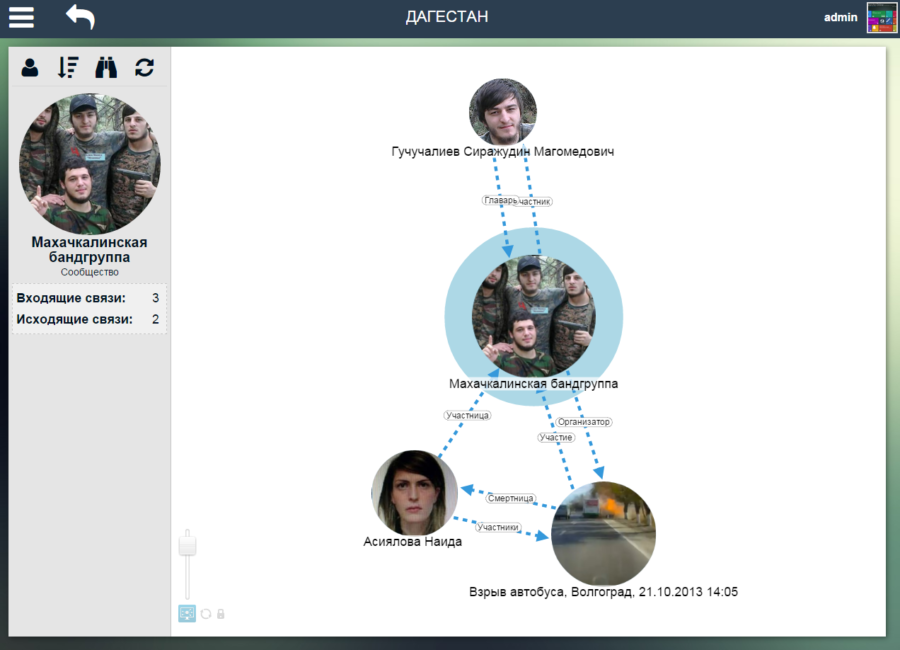
Task: Click the Участница link label
Action: click(467, 415)
